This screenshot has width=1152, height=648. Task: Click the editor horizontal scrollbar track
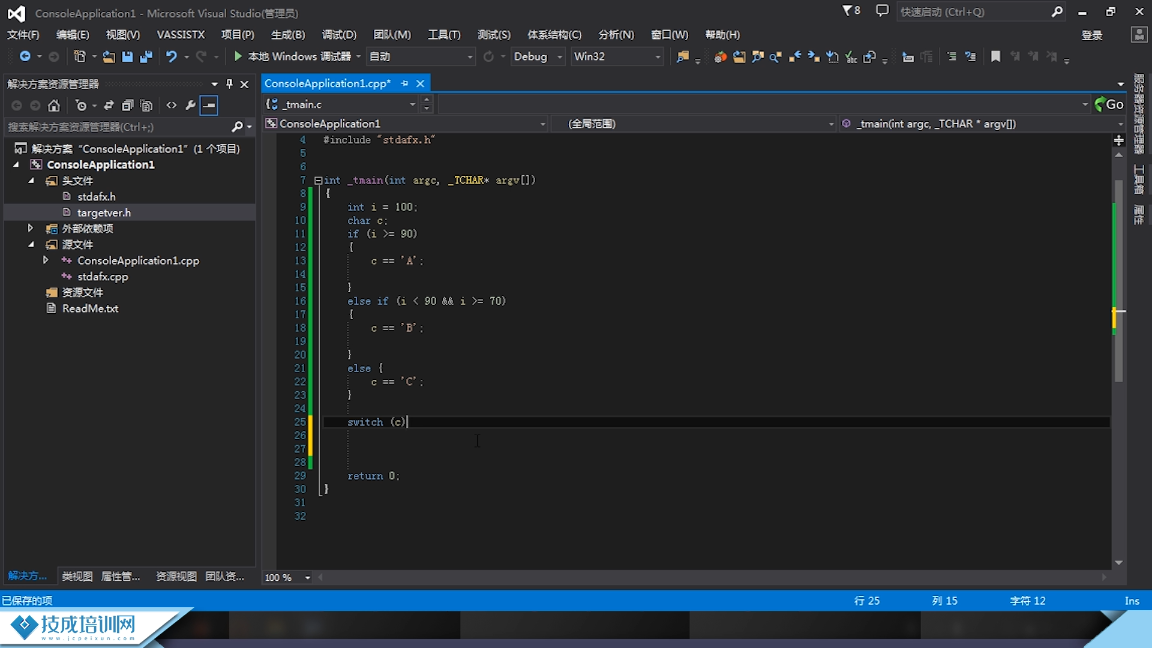[x=713, y=577]
